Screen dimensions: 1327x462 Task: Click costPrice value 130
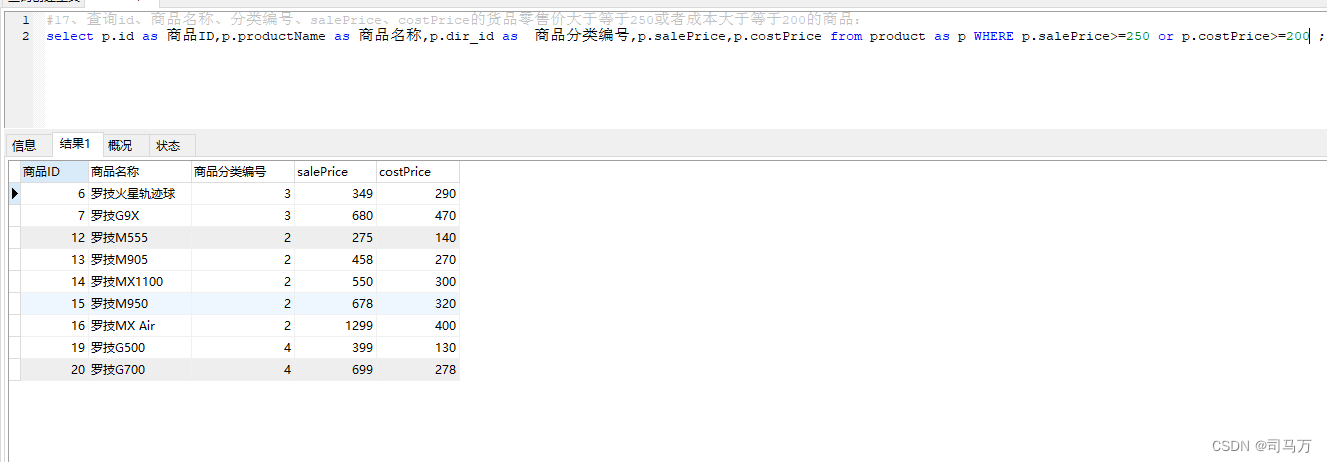[x=418, y=348]
